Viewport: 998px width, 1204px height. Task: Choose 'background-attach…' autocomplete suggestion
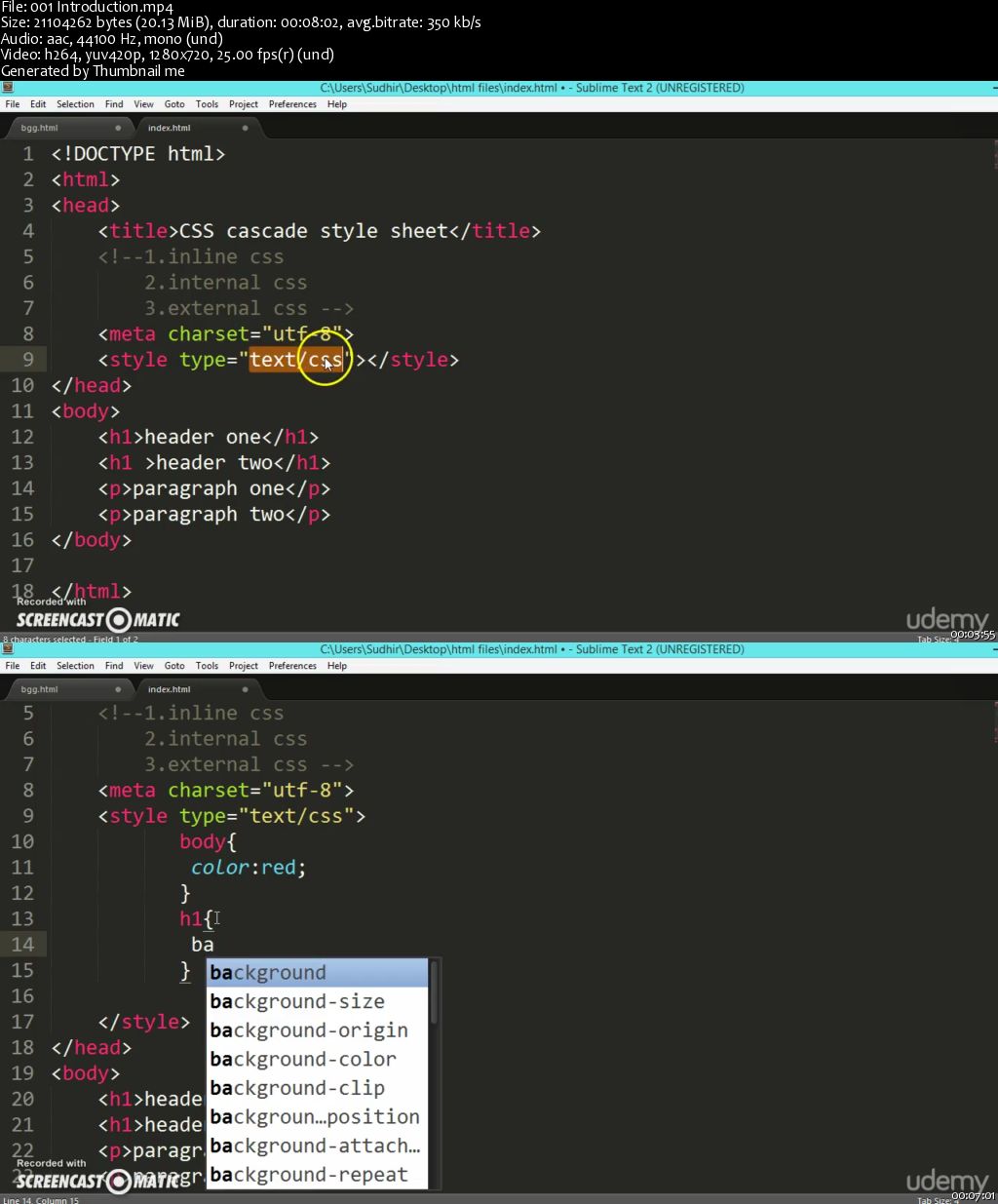(318, 1146)
